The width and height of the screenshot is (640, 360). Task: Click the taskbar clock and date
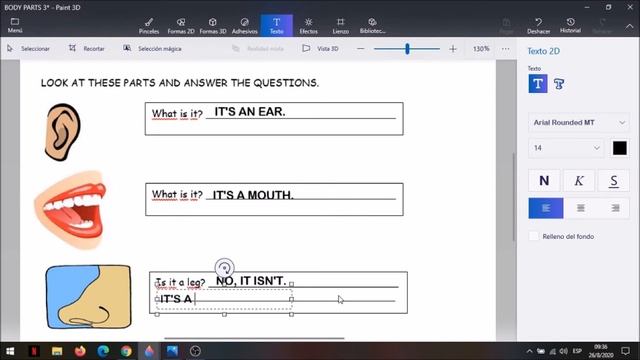(601, 351)
